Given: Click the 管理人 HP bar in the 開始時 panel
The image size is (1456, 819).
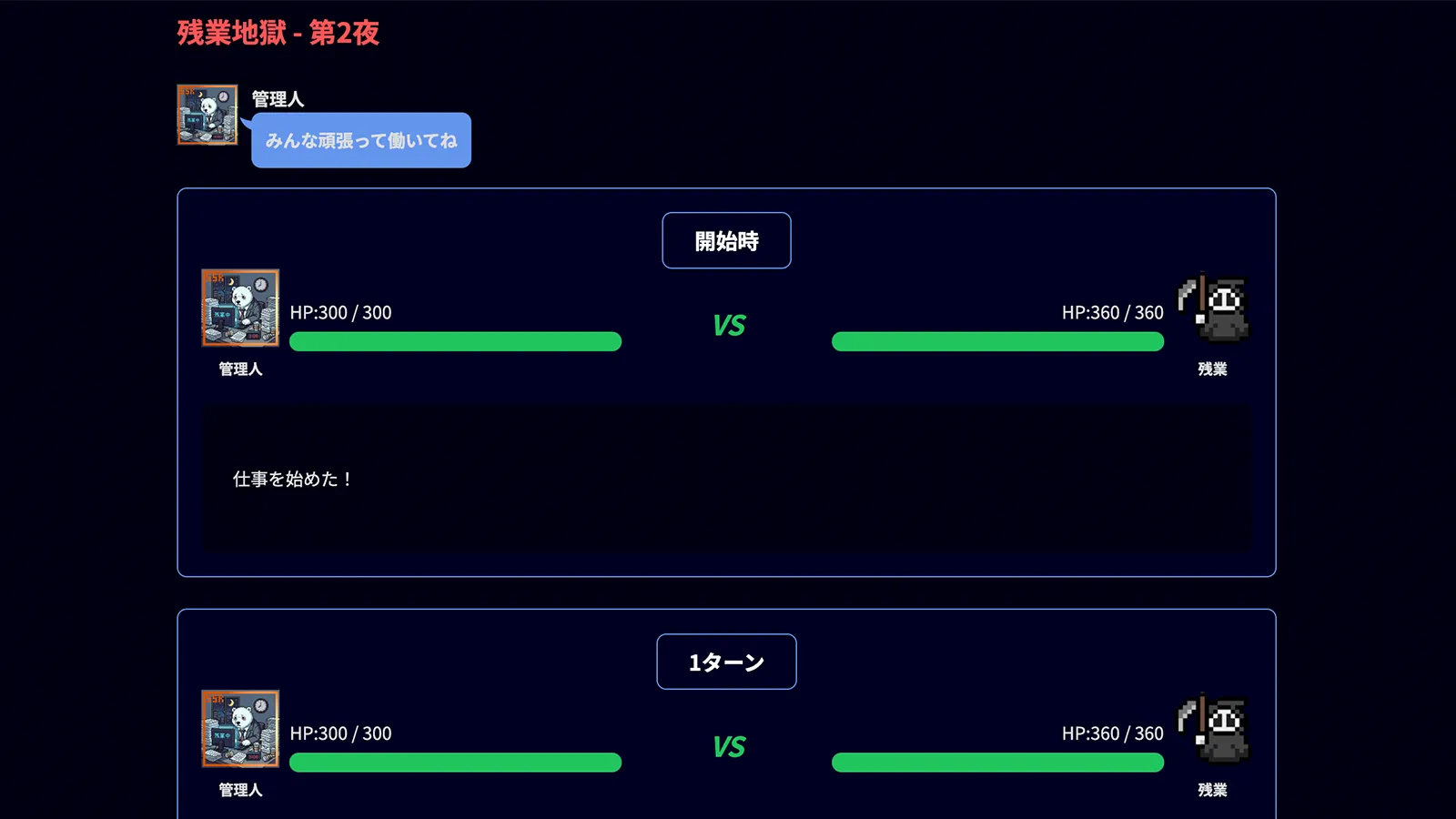Looking at the screenshot, I should point(455,342).
